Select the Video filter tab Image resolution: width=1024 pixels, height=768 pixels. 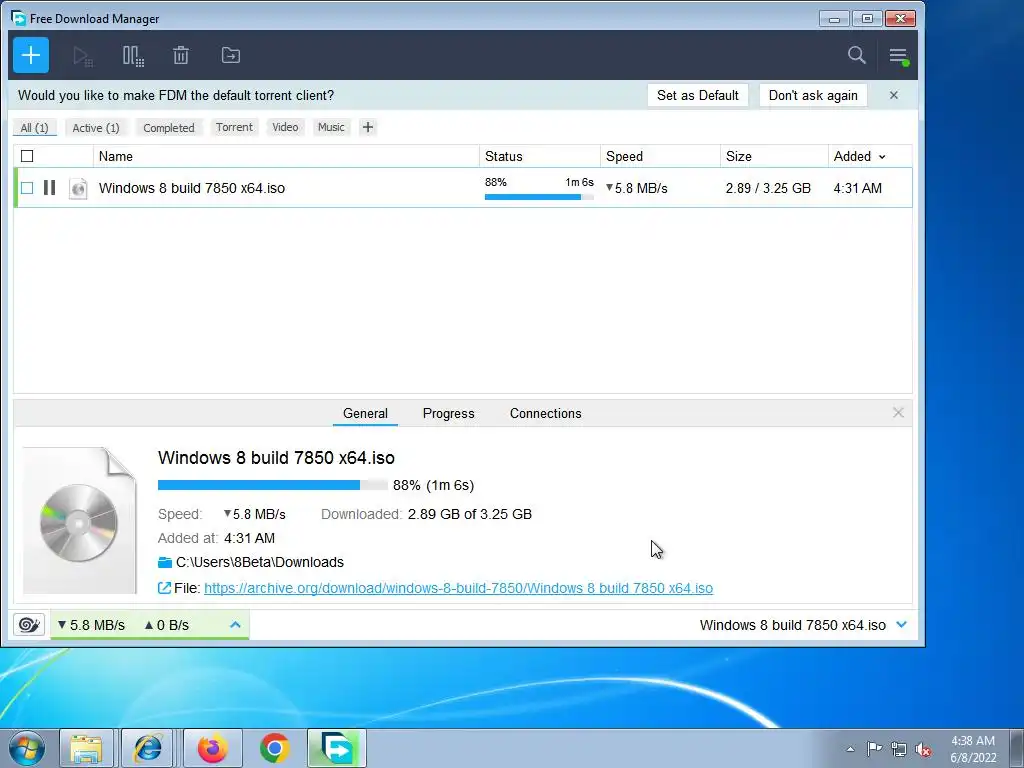(285, 127)
